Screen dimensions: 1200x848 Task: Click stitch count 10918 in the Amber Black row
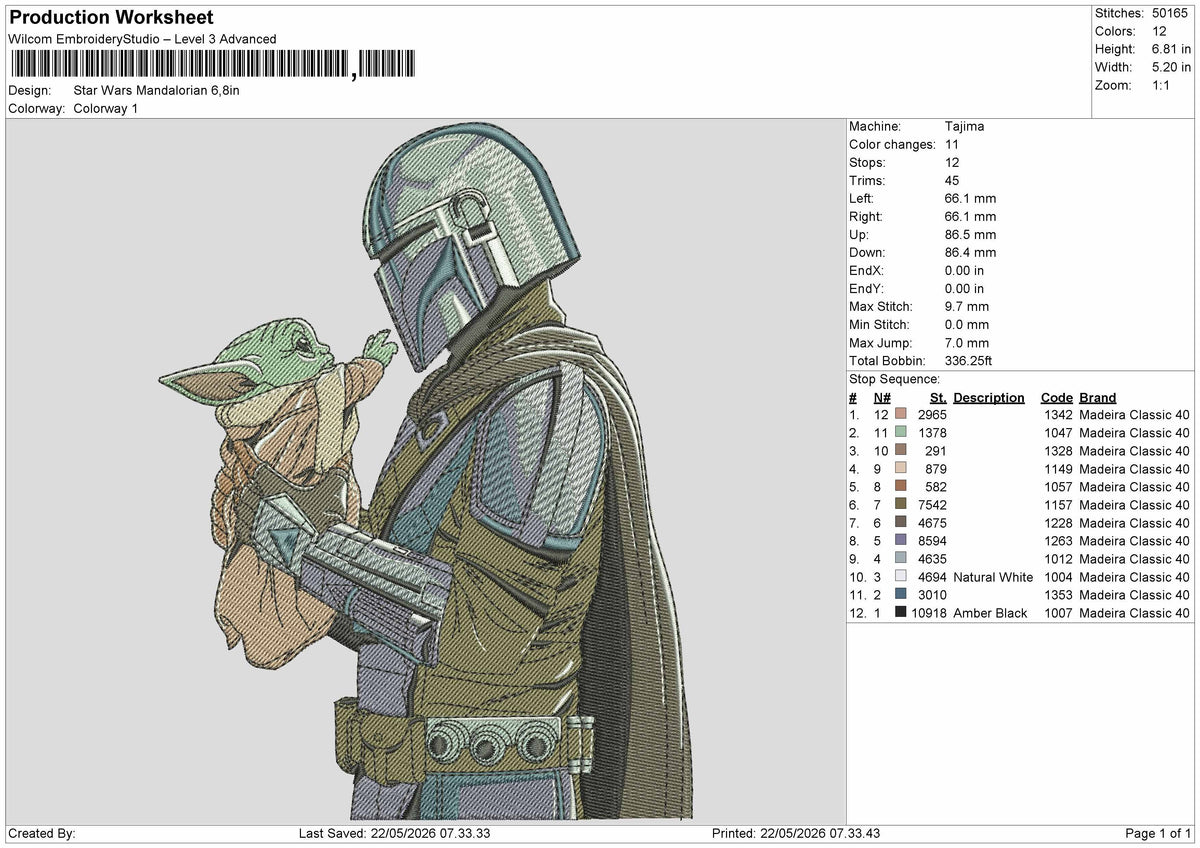[927, 613]
